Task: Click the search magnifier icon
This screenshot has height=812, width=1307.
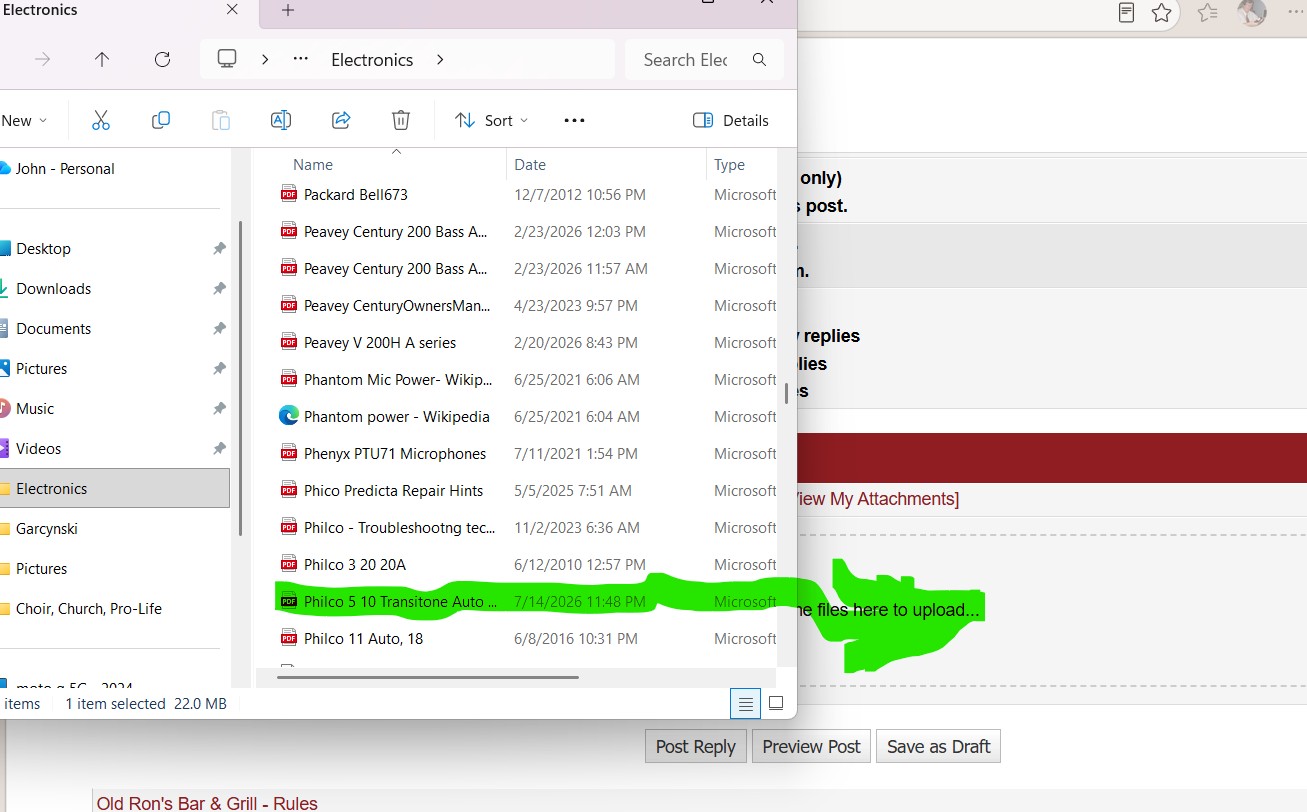Action: (x=759, y=60)
